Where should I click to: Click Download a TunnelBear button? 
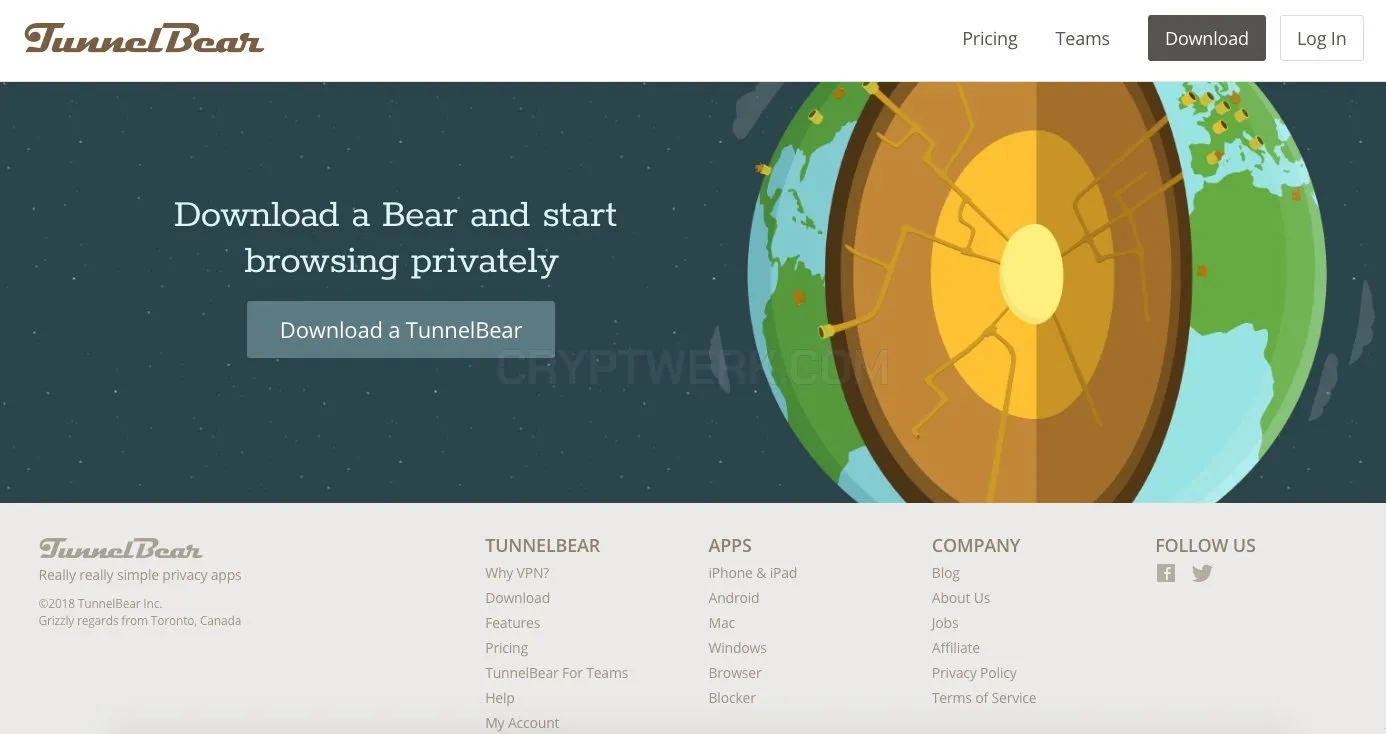[401, 330]
